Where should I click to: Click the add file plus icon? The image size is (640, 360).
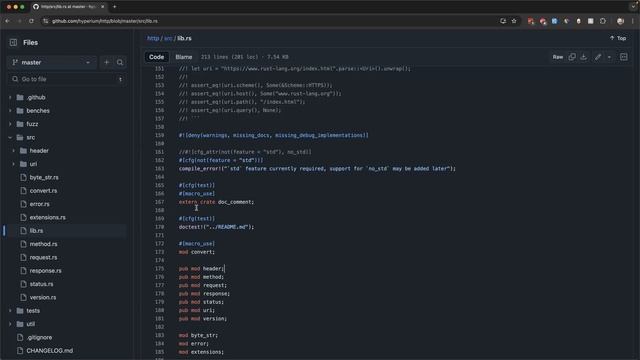coord(107,62)
